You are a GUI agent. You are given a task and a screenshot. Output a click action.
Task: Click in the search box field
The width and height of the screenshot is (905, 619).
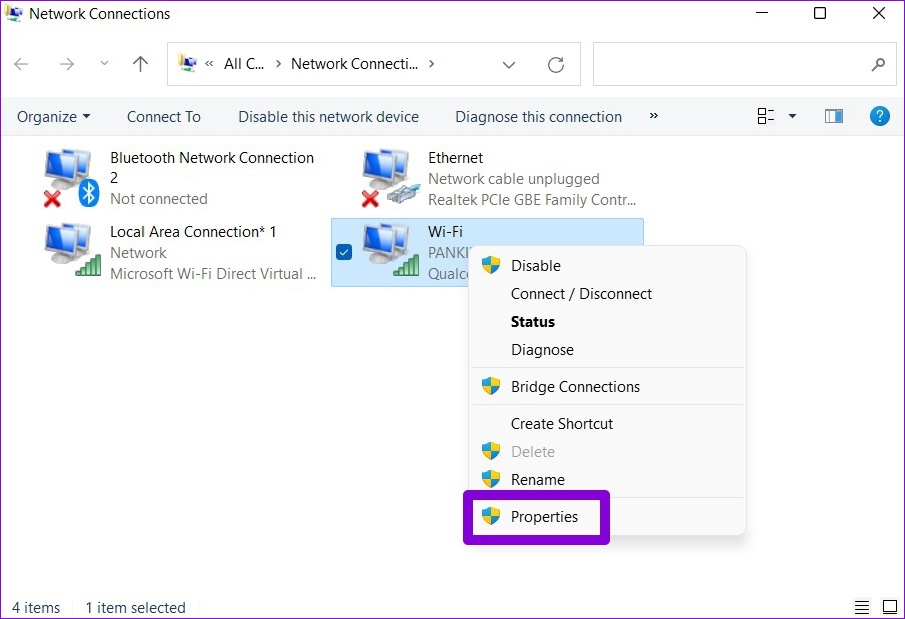click(x=730, y=65)
